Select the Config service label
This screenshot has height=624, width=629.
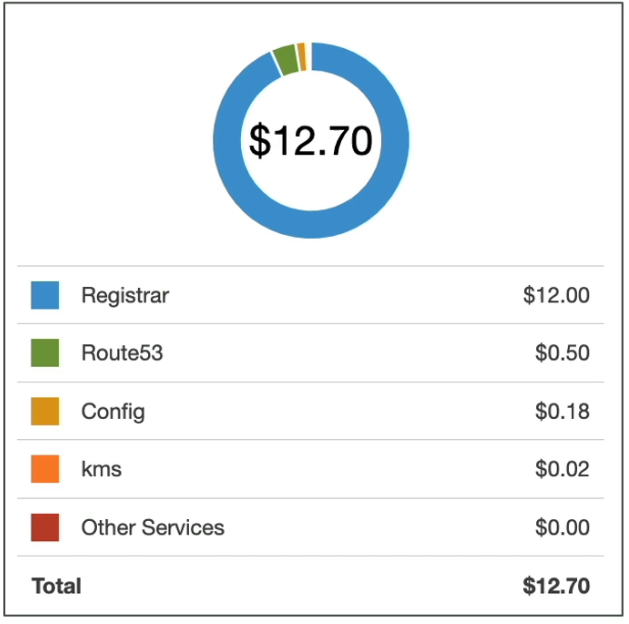(113, 412)
